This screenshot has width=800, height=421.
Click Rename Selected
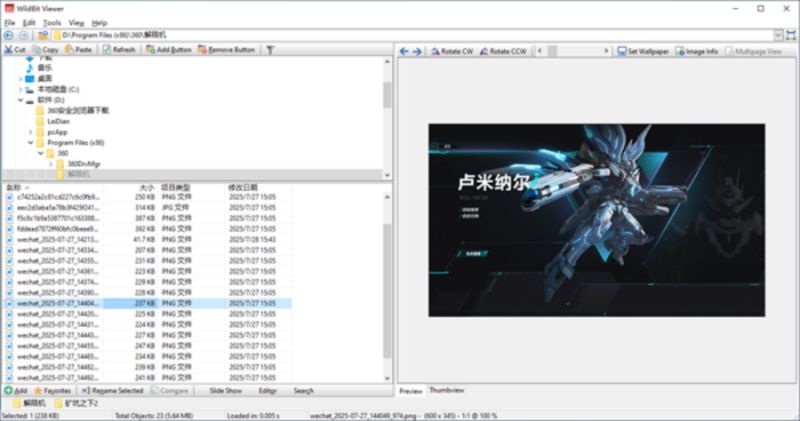coord(112,390)
